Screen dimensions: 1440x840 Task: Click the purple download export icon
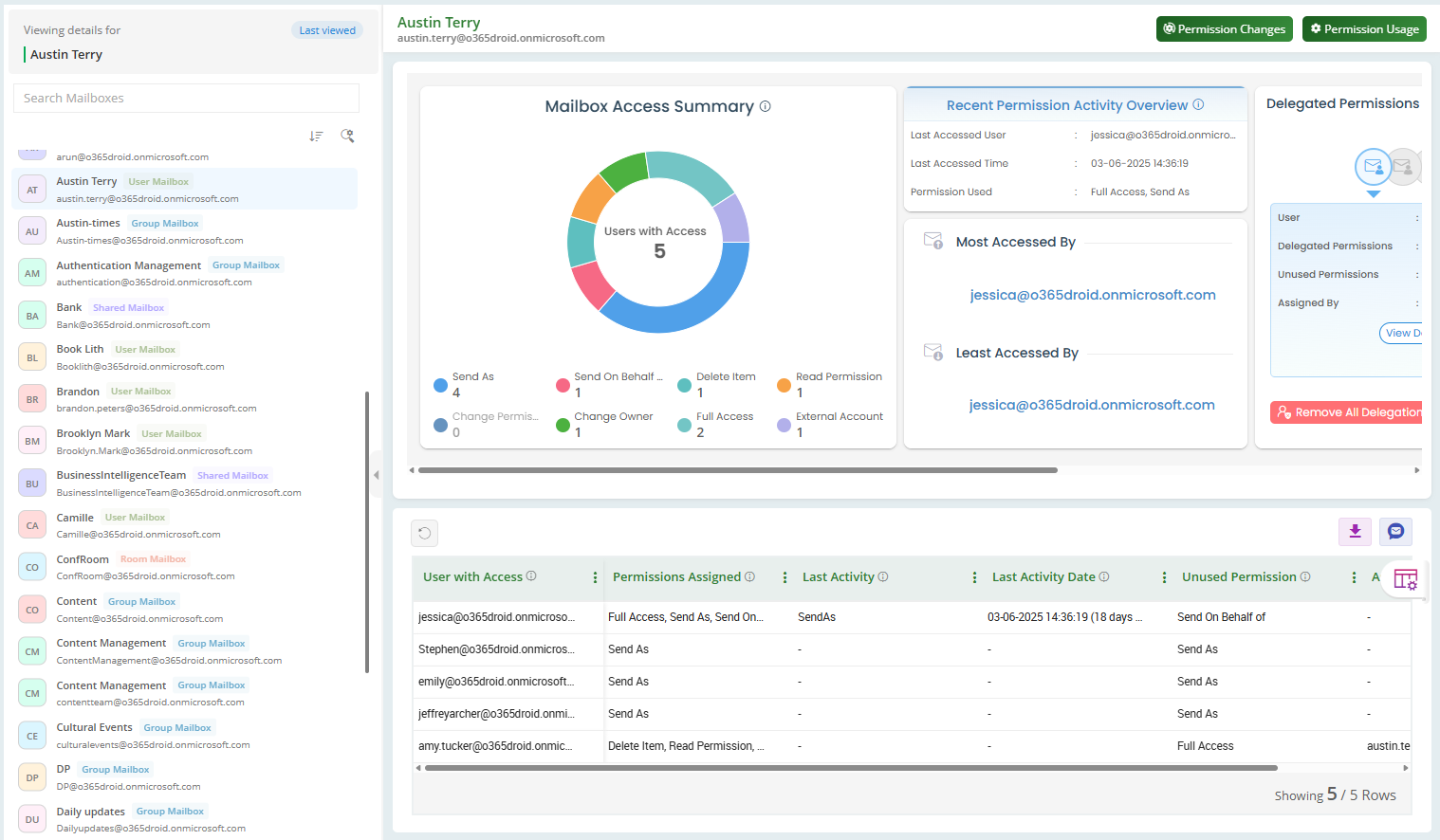1355,532
